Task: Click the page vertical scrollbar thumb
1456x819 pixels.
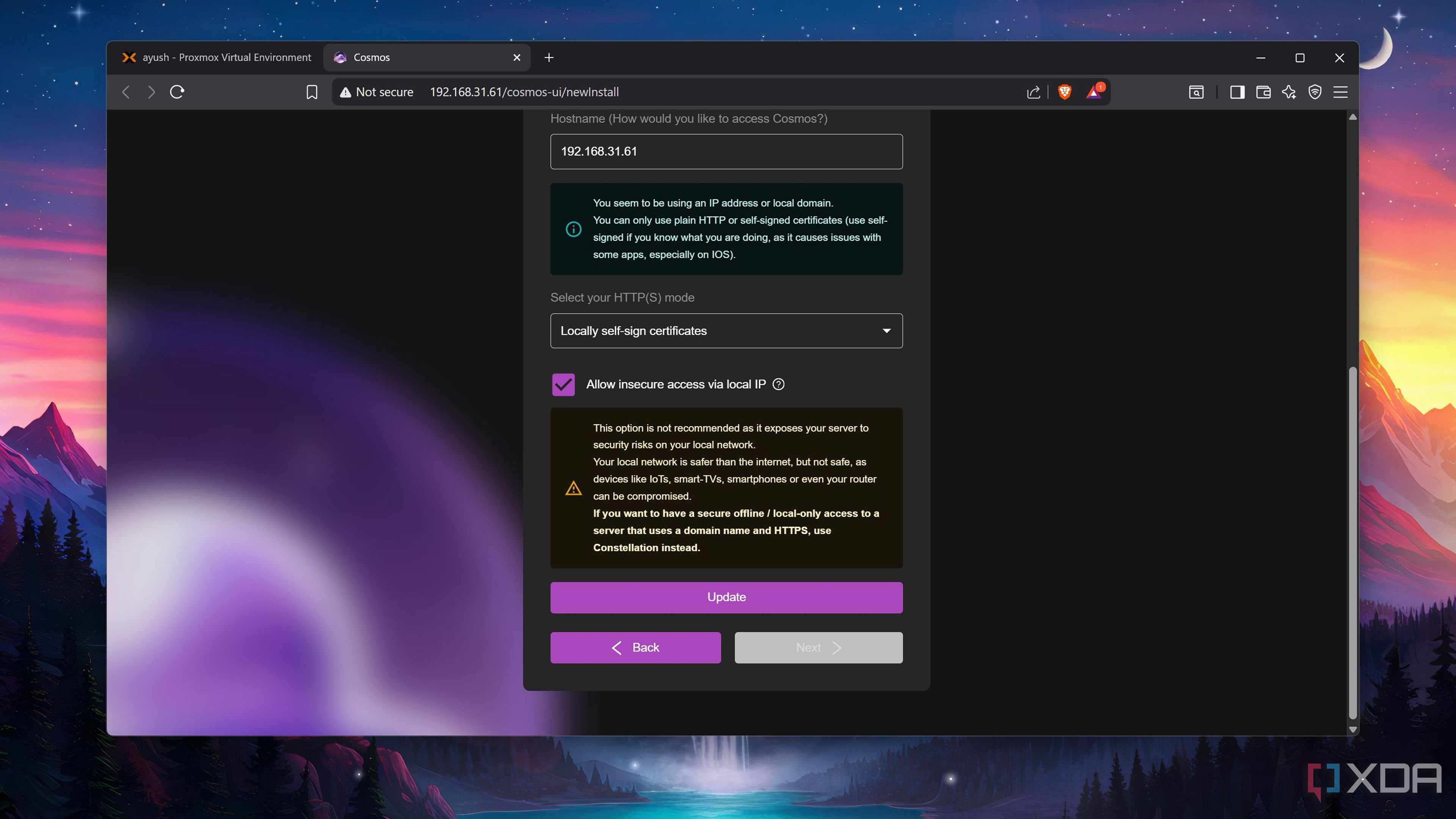Action: (x=1352, y=543)
